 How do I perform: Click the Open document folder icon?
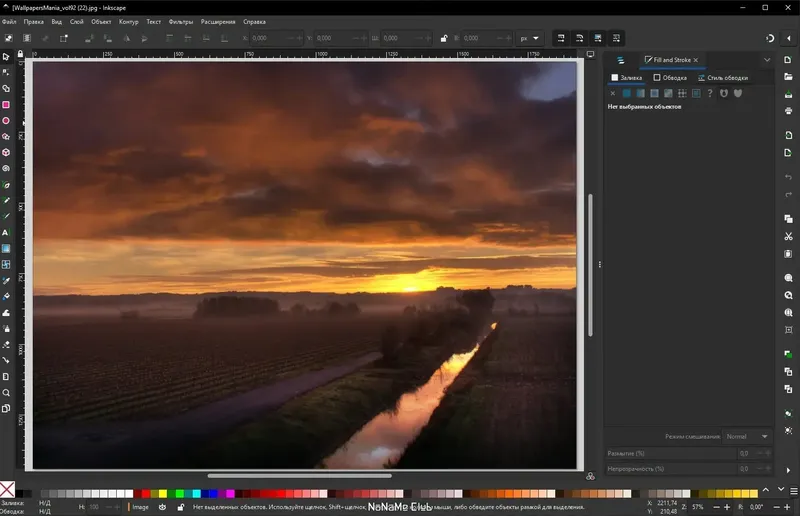pyautogui.click(x=789, y=77)
